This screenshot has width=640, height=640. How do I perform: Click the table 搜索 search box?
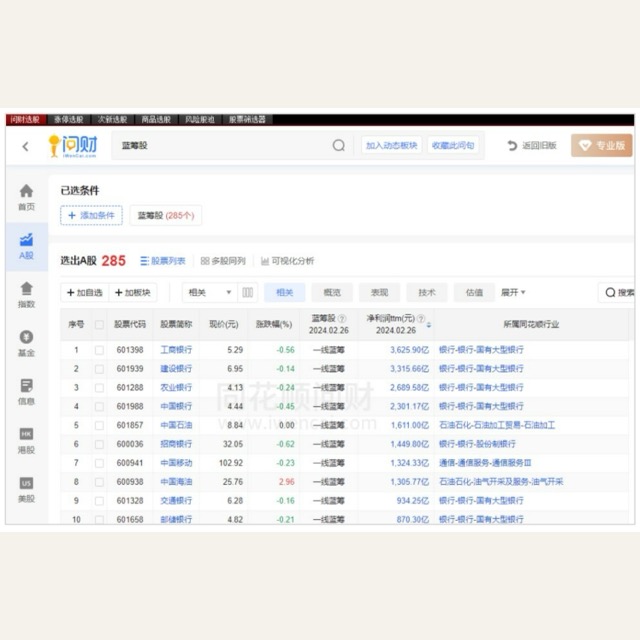pos(617,292)
